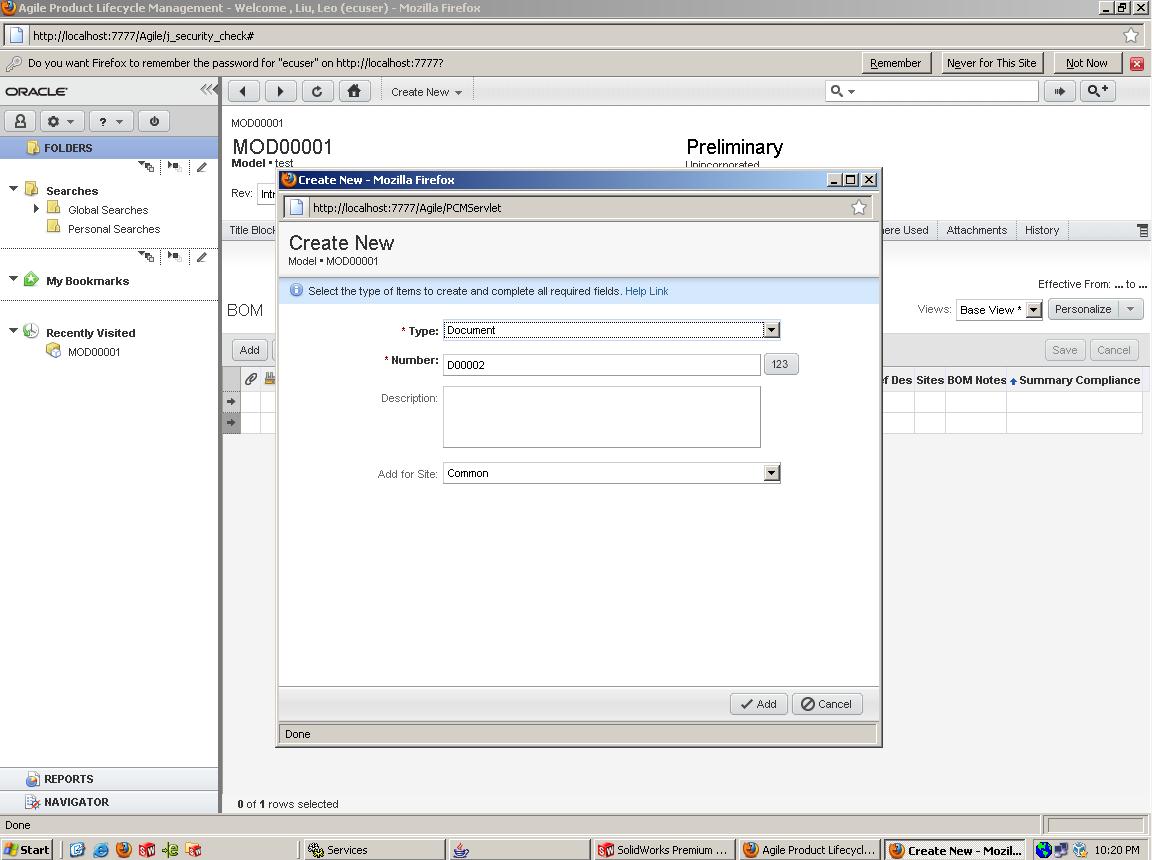Click the back navigation arrow in Agile toolbar

click(243, 92)
